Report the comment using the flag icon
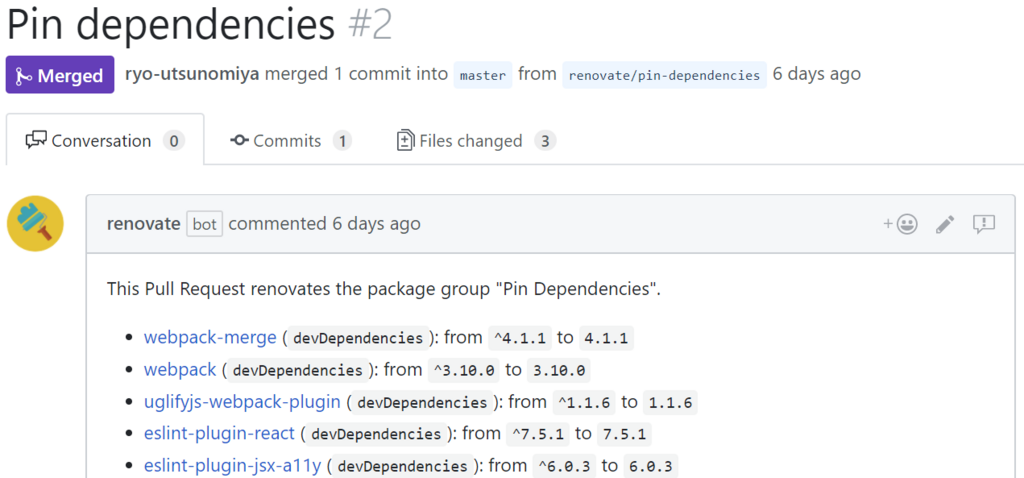Image resolution: width=1024 pixels, height=478 pixels. tap(984, 224)
